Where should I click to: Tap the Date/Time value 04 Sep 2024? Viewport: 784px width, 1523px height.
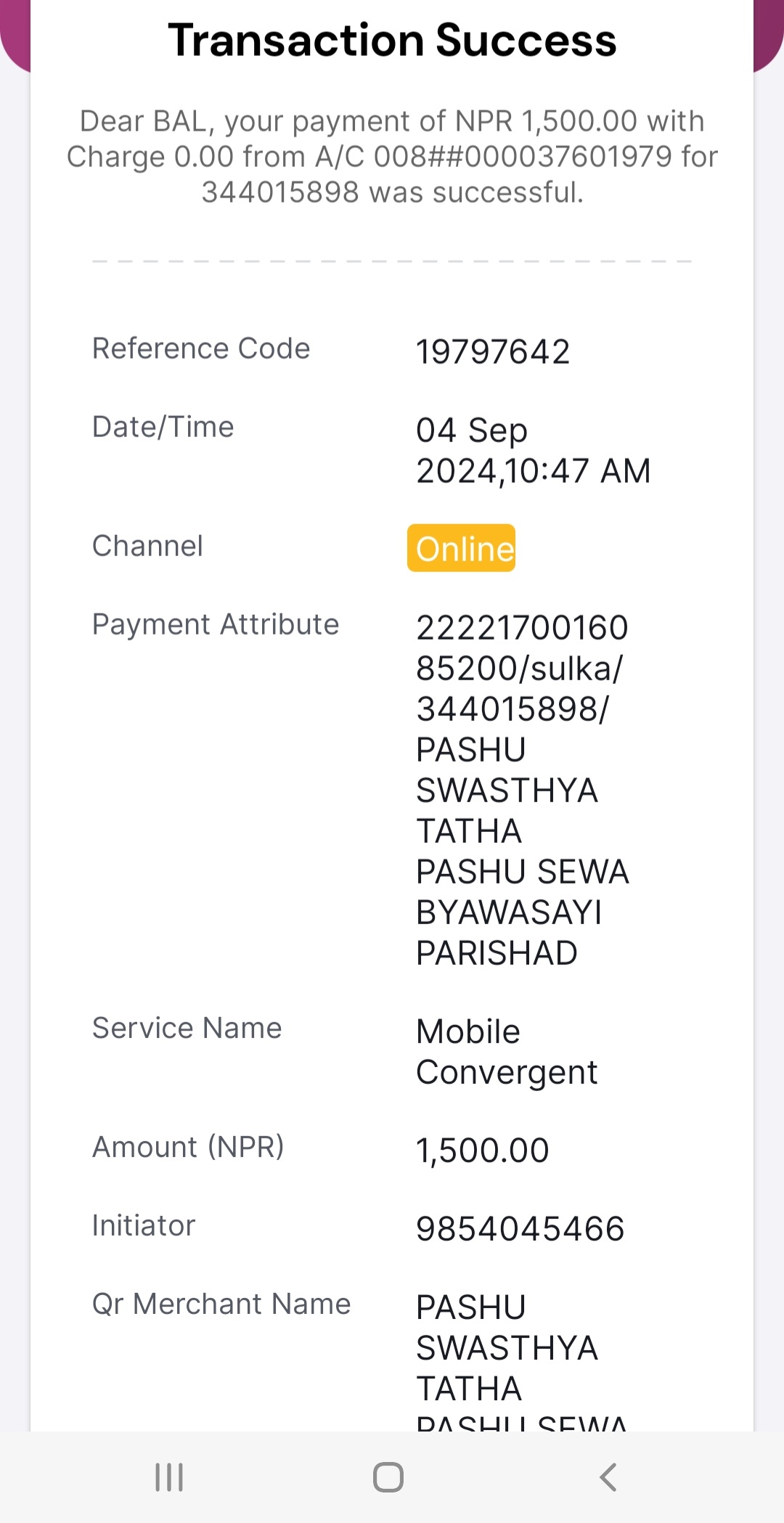(x=533, y=450)
